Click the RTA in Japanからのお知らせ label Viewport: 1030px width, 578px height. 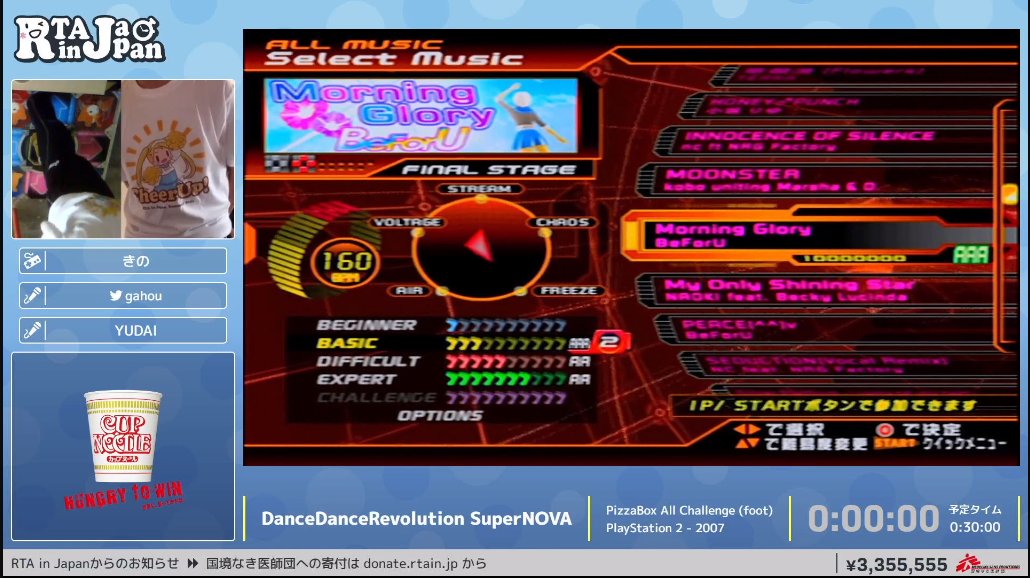coord(95,564)
